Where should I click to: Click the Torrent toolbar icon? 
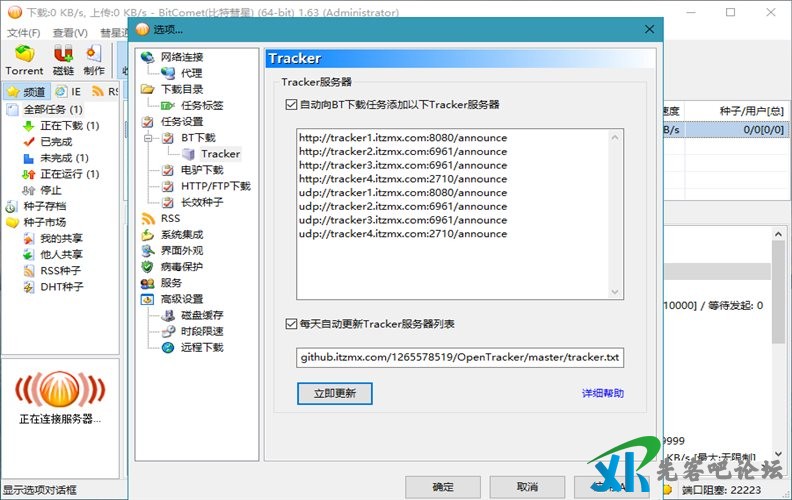[24, 60]
